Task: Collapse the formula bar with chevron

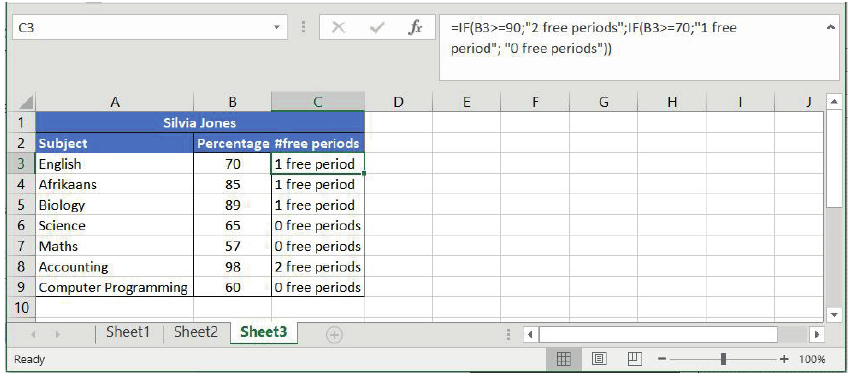Action: point(831,27)
